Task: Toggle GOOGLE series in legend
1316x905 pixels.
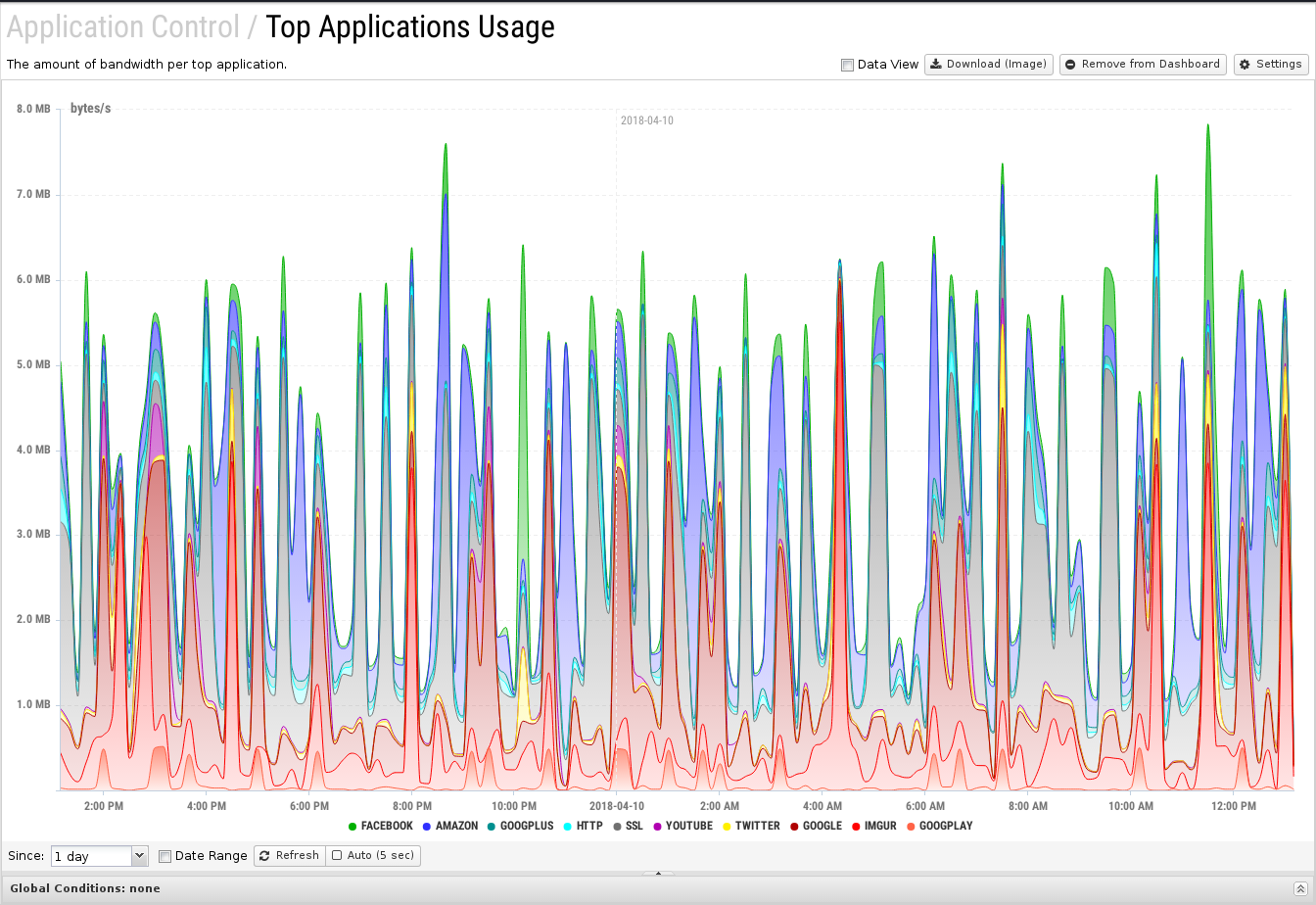Action: click(x=816, y=826)
